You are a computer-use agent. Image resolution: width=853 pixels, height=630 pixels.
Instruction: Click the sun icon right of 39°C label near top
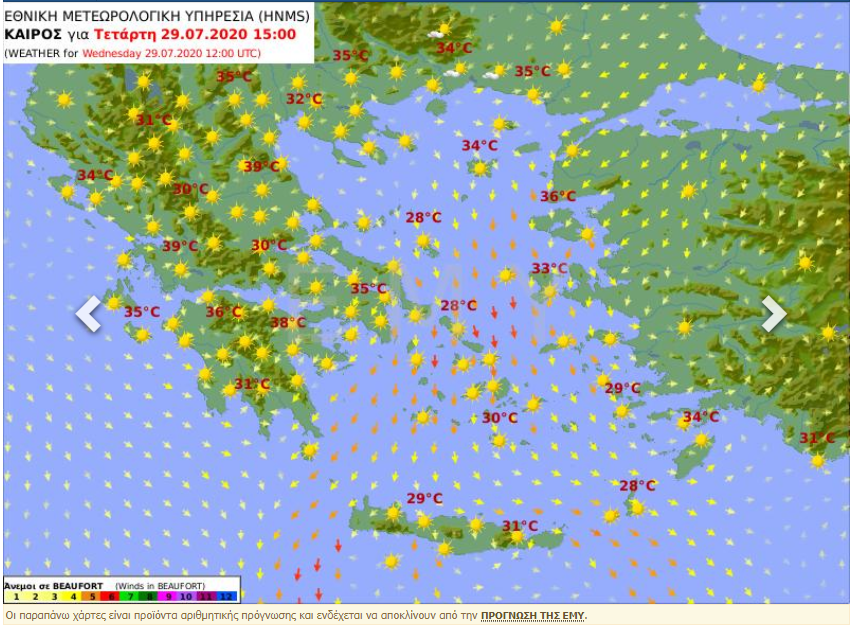pyautogui.click(x=281, y=164)
